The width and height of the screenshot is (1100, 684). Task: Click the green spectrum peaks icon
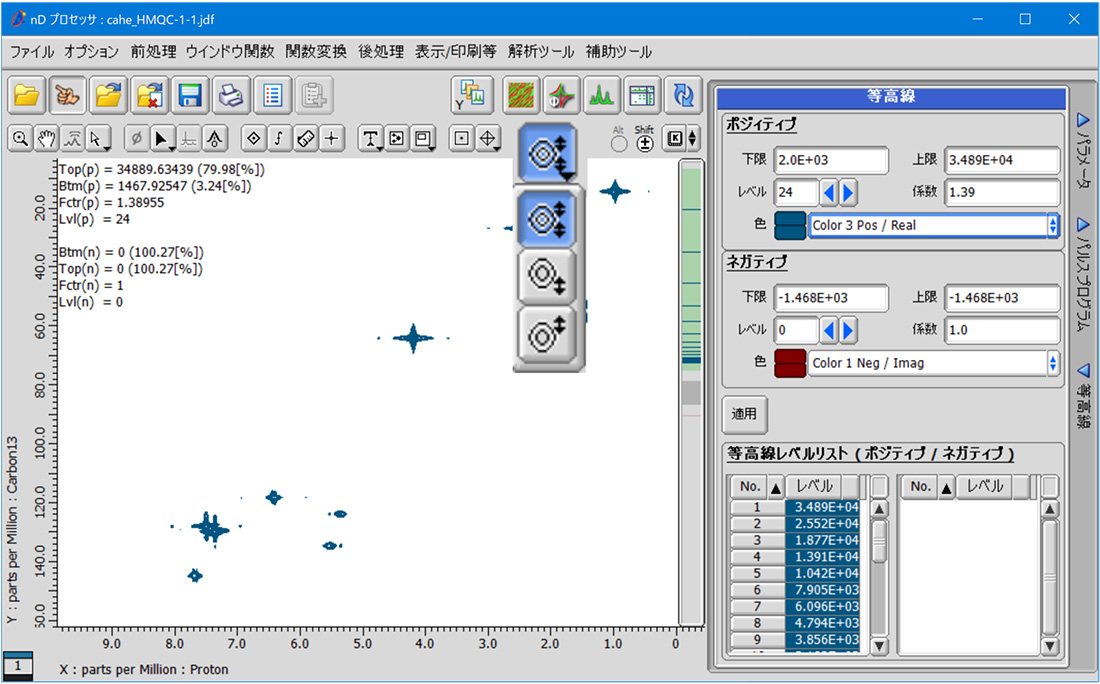pyautogui.click(x=601, y=95)
